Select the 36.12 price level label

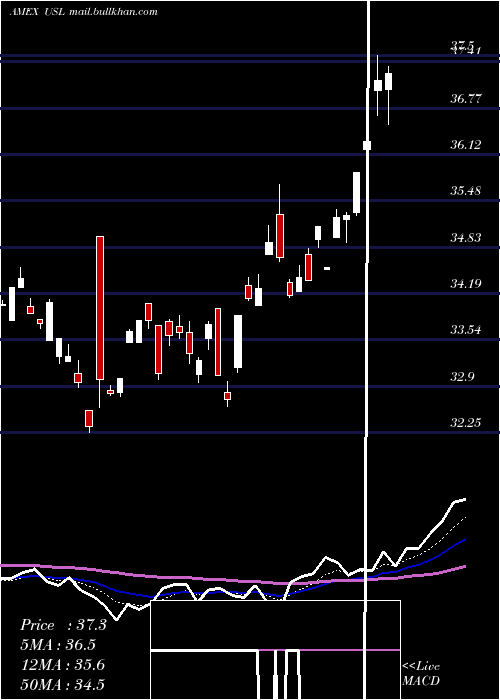coord(466,145)
